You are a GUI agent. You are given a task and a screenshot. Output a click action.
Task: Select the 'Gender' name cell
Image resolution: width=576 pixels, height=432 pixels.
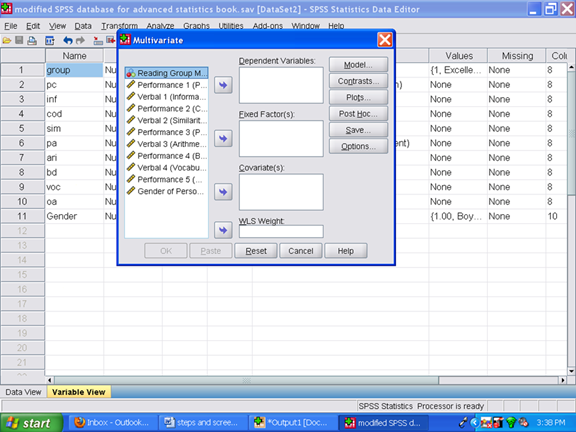pyautogui.click(x=74, y=216)
